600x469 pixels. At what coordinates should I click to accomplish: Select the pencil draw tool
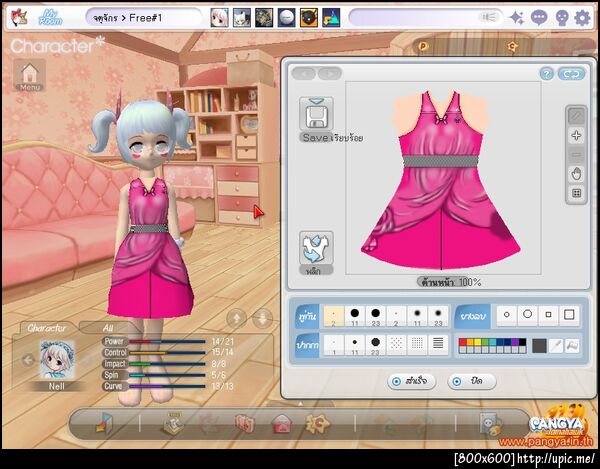click(576, 116)
